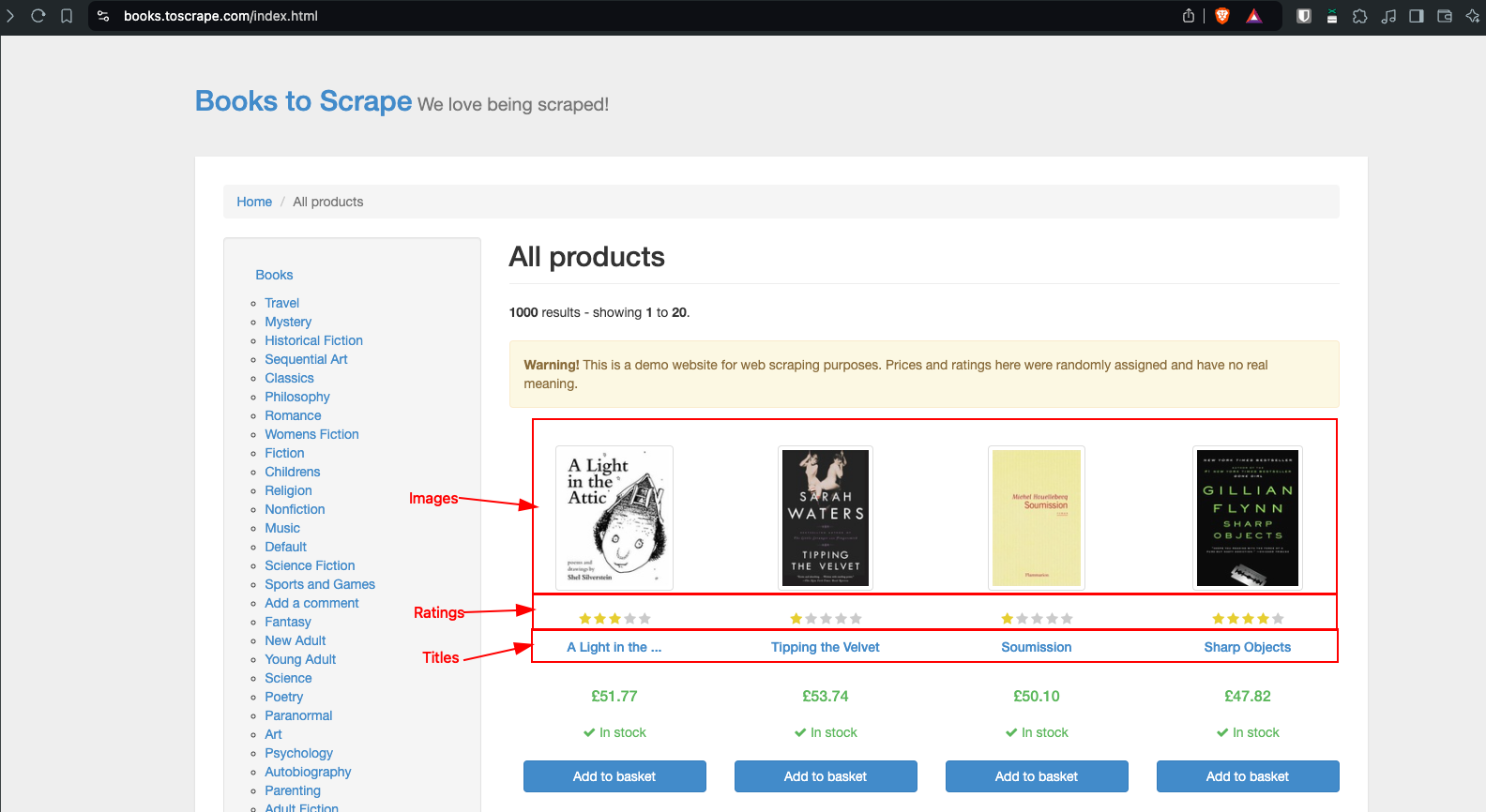The width and height of the screenshot is (1486, 812).
Task: Click the share icon in the address bar
Action: pyautogui.click(x=1189, y=16)
